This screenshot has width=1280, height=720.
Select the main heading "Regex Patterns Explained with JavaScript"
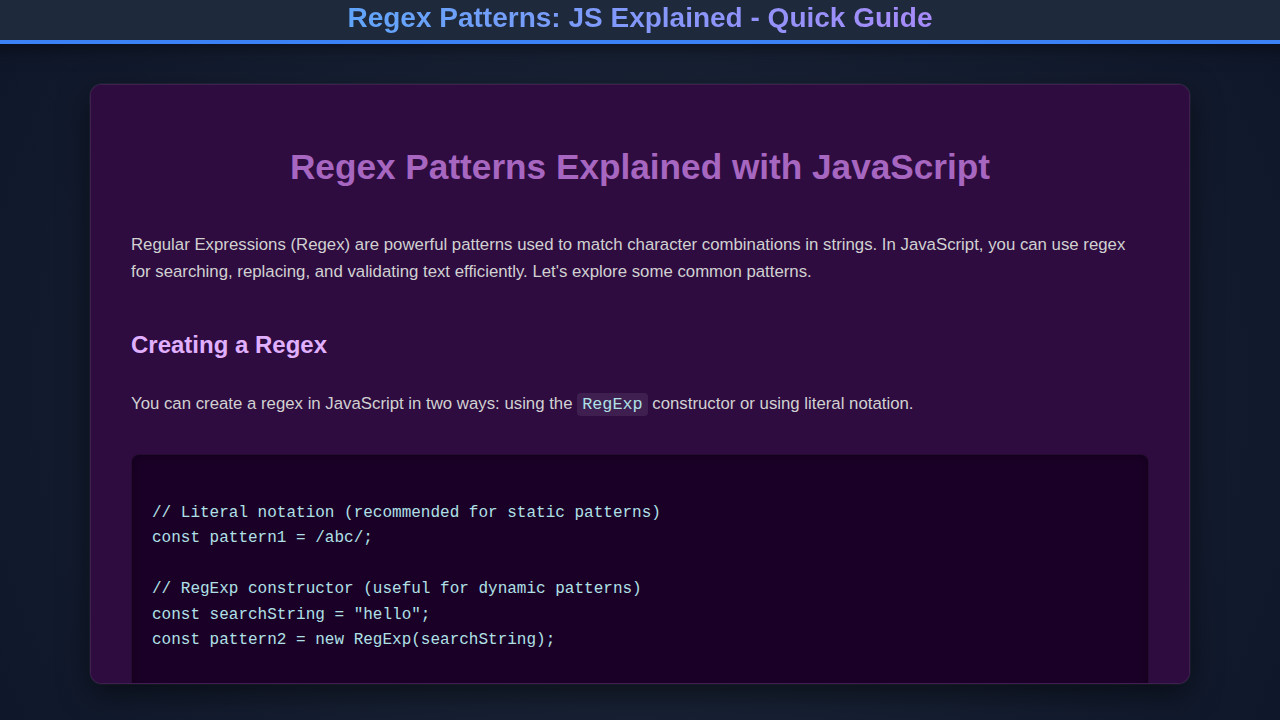(x=639, y=167)
